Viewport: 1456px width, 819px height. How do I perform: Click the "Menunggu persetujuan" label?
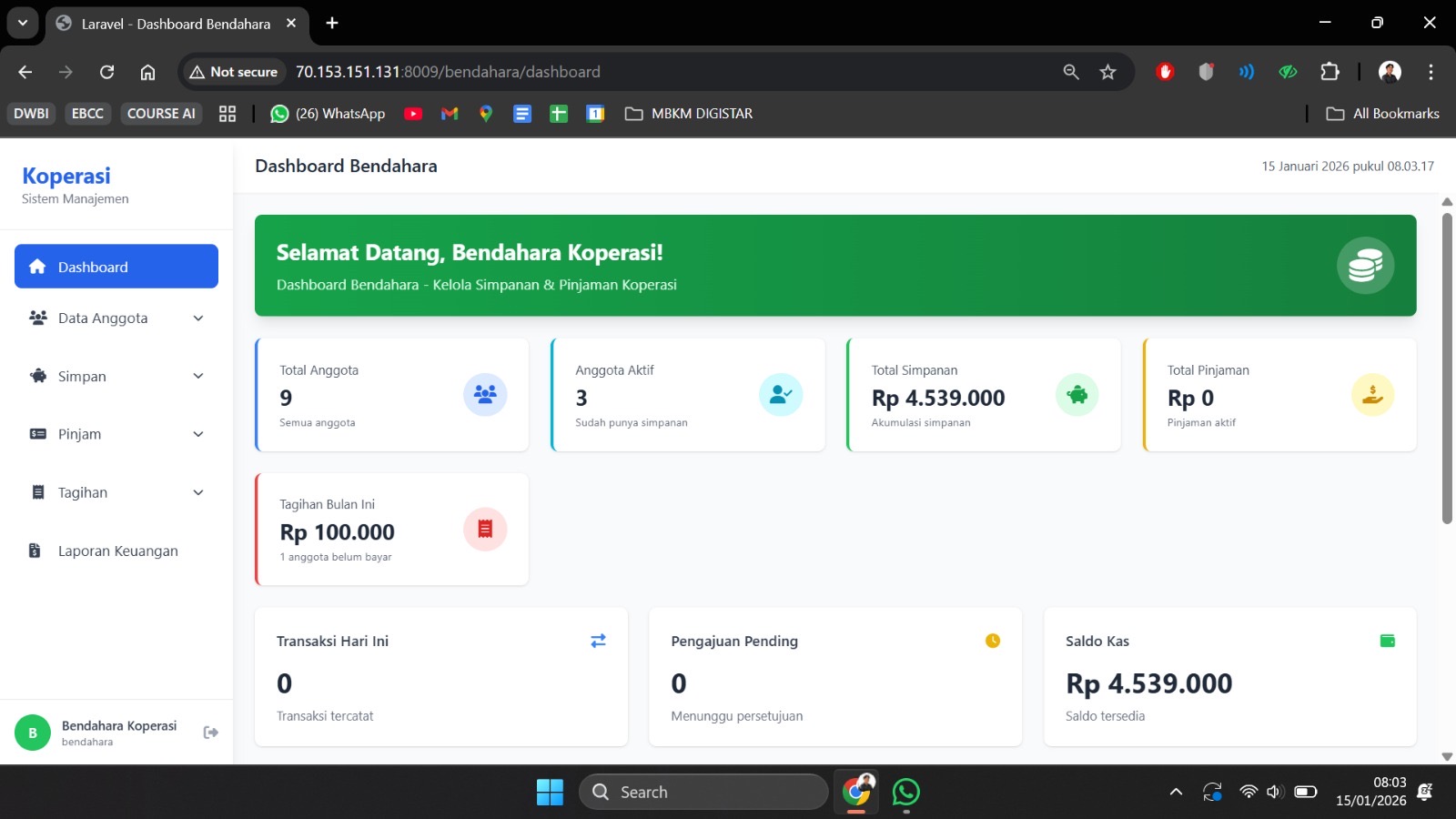coord(737,716)
